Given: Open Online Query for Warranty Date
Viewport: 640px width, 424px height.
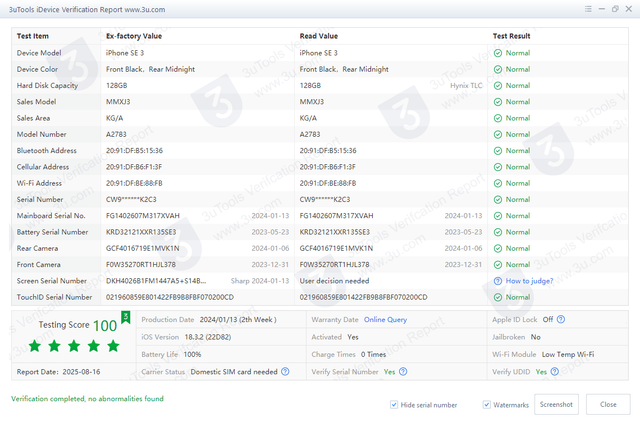Looking at the screenshot, I should [385, 319].
